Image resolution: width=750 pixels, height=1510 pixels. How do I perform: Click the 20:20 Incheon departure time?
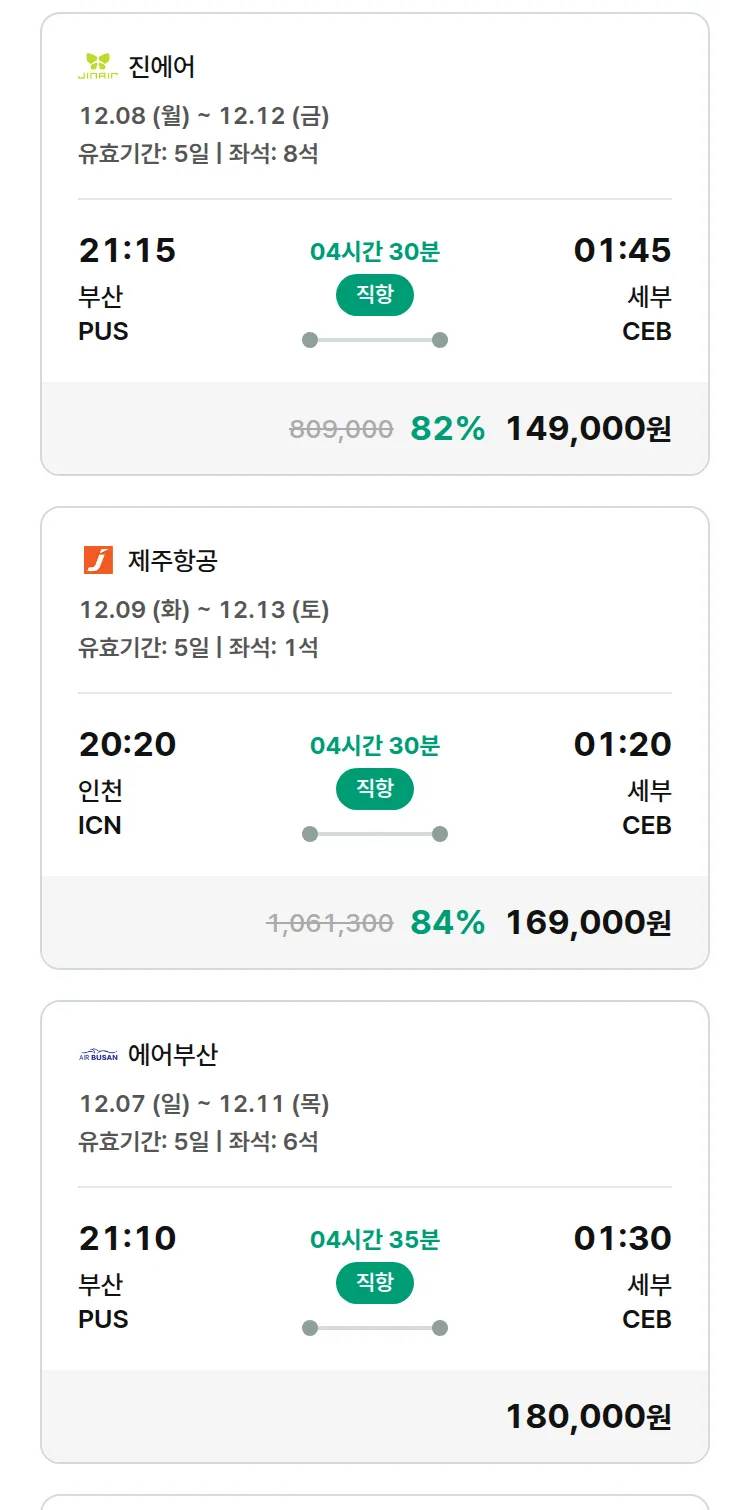coord(127,744)
